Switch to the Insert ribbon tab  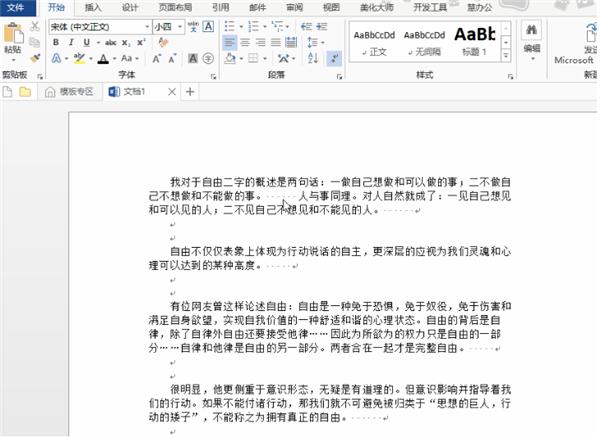(93, 7)
